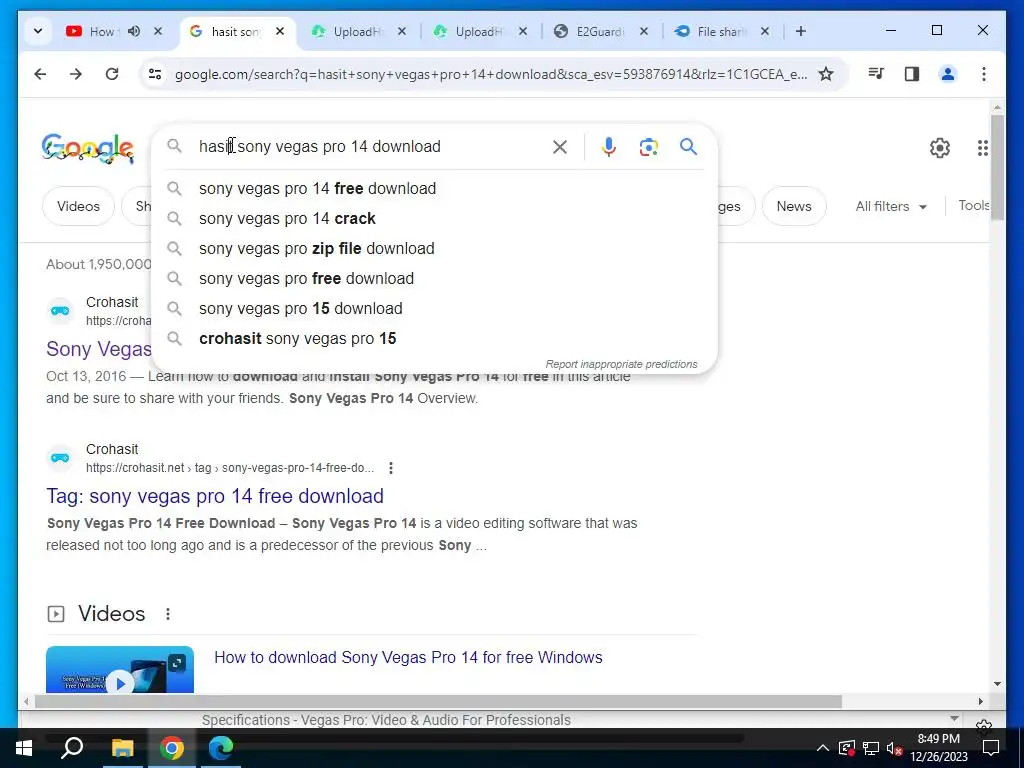Search by image with Google Lens icon

pos(648,147)
